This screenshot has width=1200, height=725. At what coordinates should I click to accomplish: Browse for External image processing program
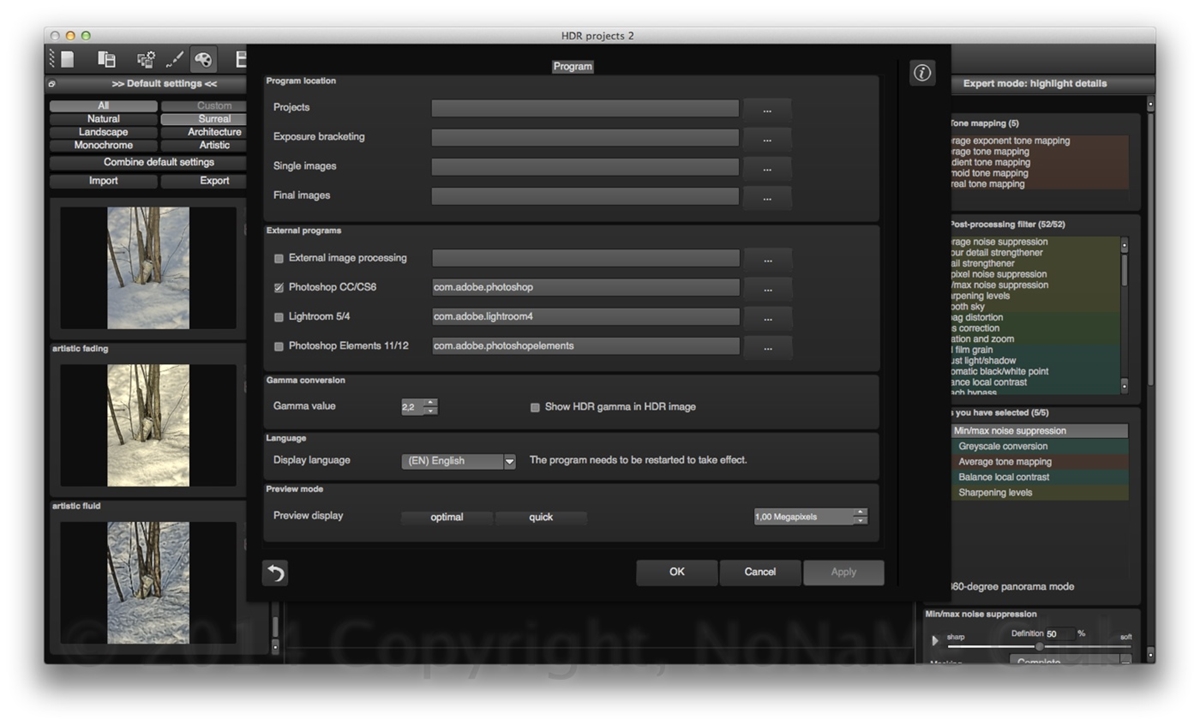point(768,259)
